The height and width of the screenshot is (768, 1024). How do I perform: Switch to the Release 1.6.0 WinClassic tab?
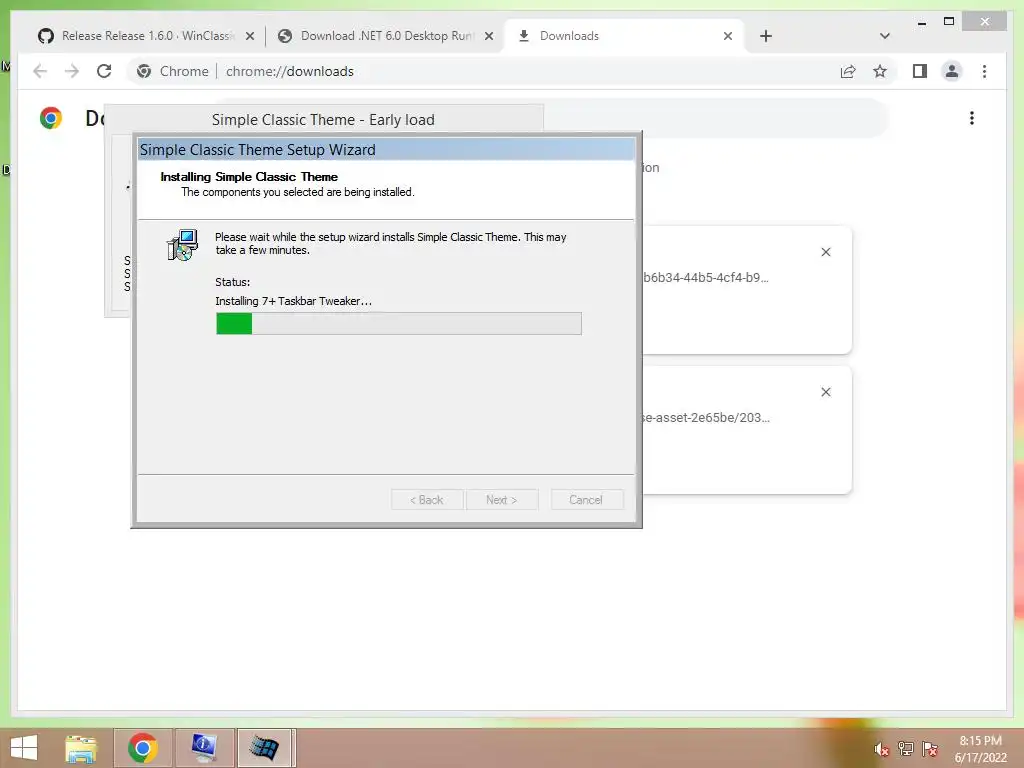pyautogui.click(x=146, y=36)
